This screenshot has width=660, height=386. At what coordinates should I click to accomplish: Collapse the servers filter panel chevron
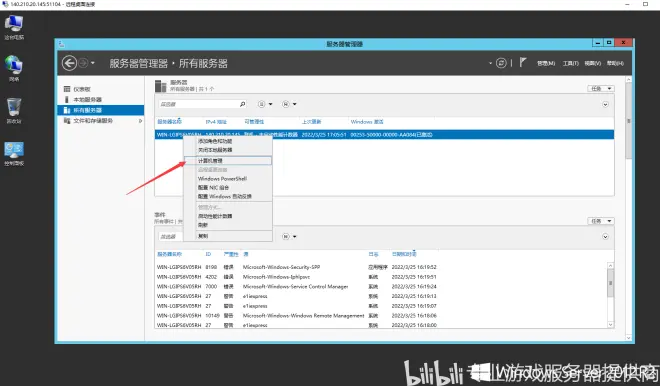point(605,104)
